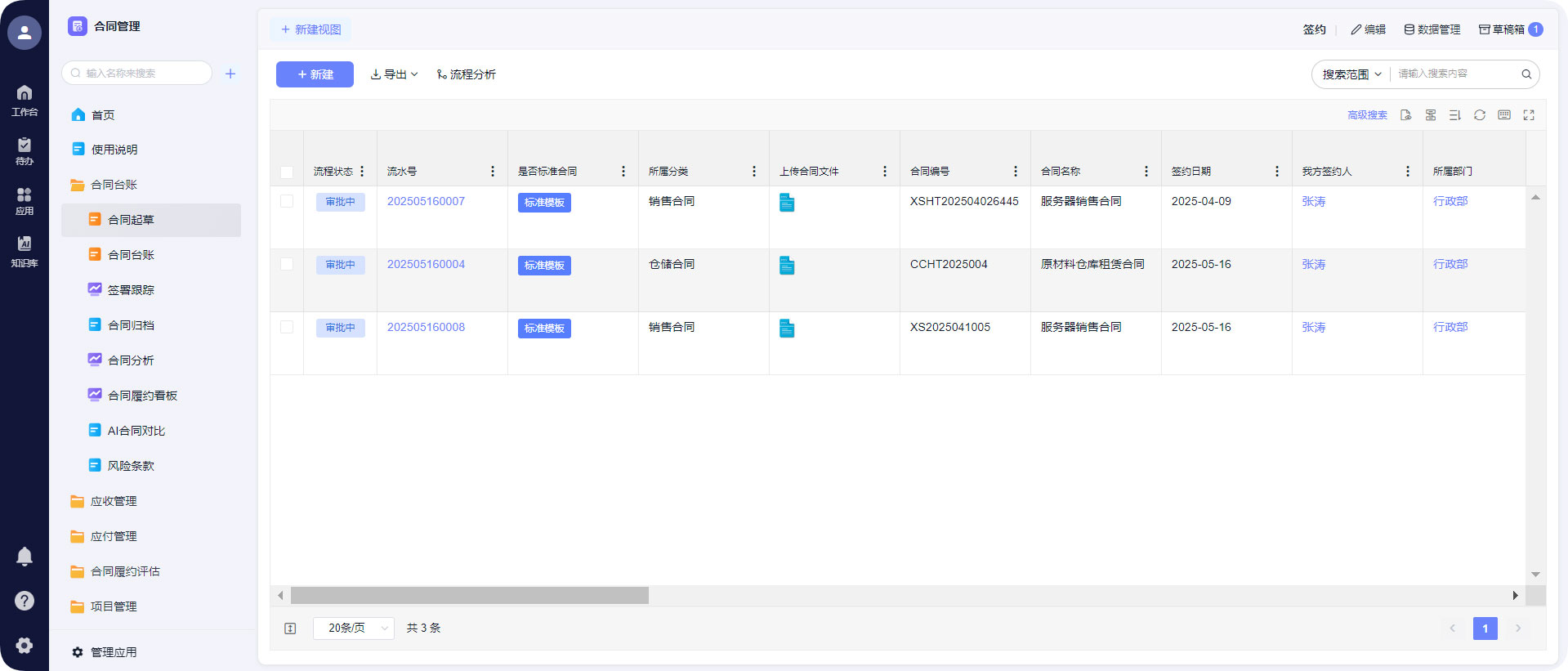The image size is (1568, 671).
Task: Select 合同台账 under the contract folder
Action: click(x=131, y=255)
